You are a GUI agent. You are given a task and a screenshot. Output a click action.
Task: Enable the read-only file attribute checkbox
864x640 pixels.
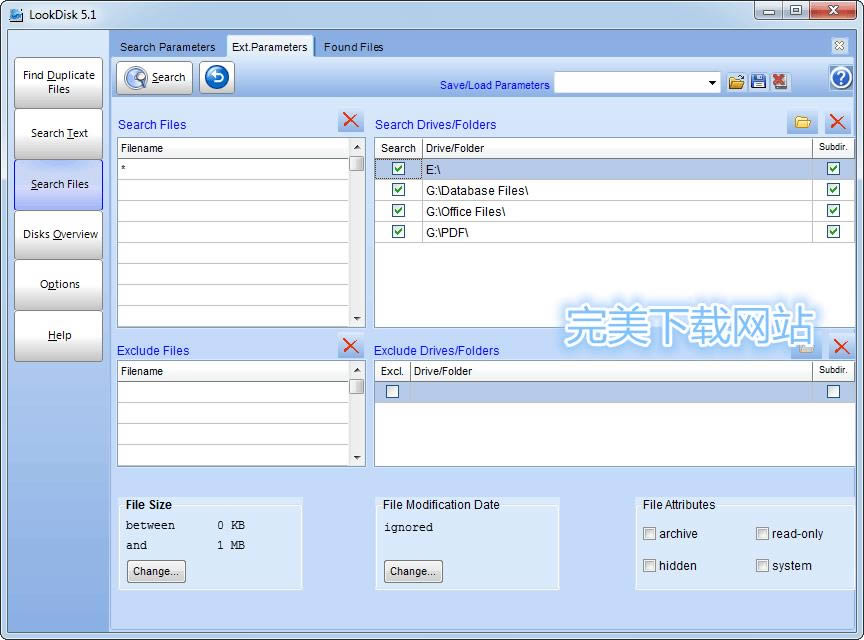[762, 534]
